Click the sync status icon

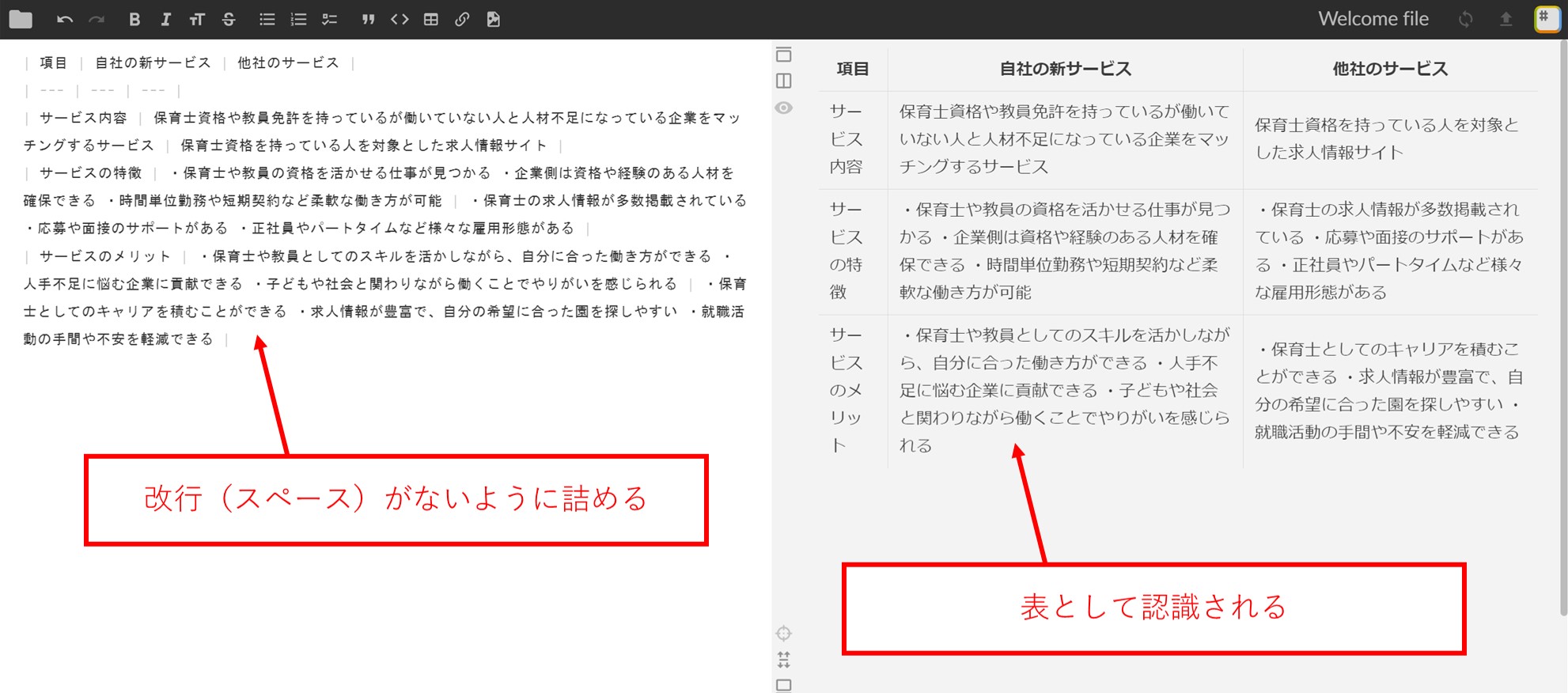pyautogui.click(x=1466, y=19)
